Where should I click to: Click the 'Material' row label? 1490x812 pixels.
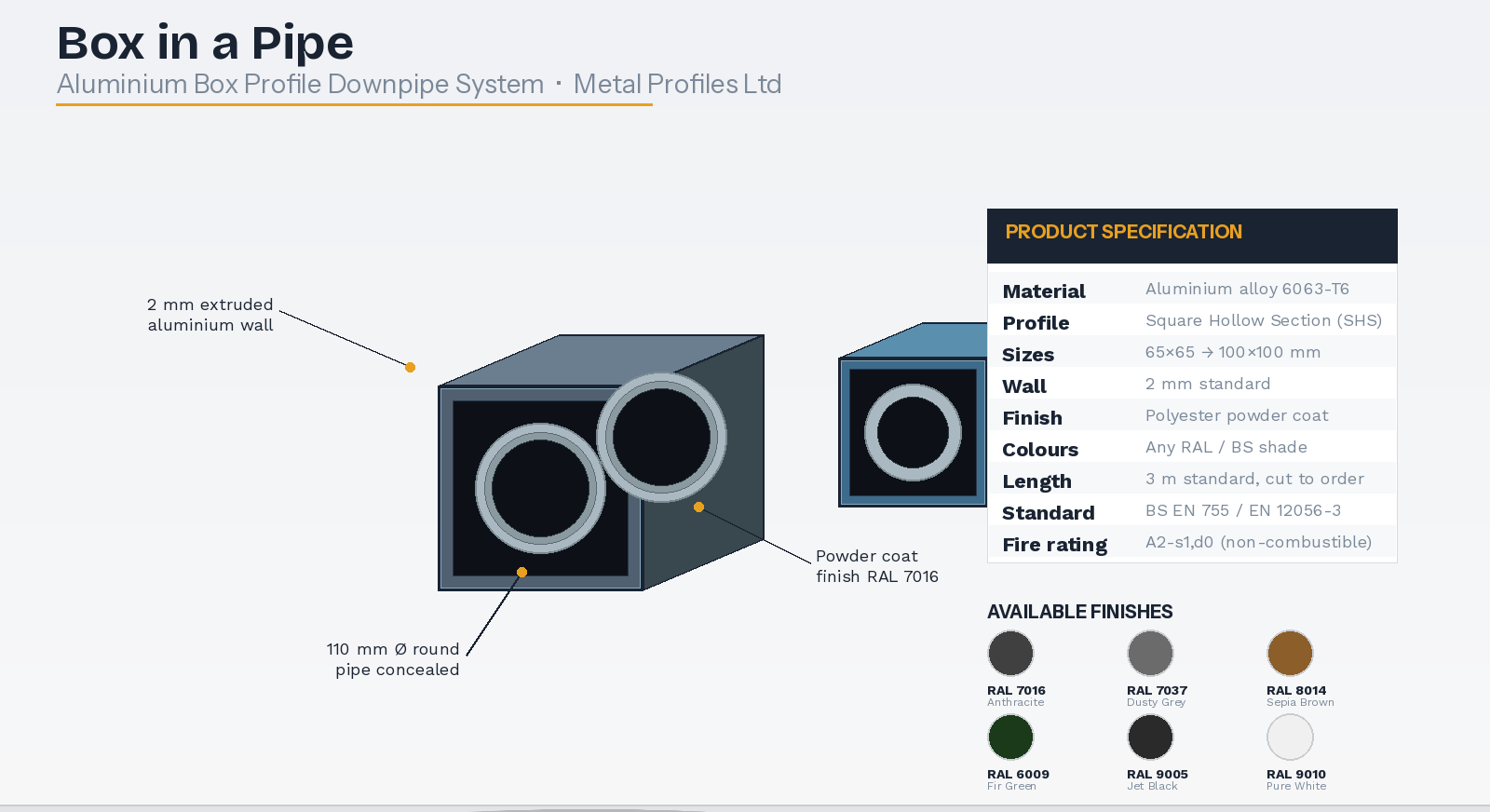point(1044,291)
